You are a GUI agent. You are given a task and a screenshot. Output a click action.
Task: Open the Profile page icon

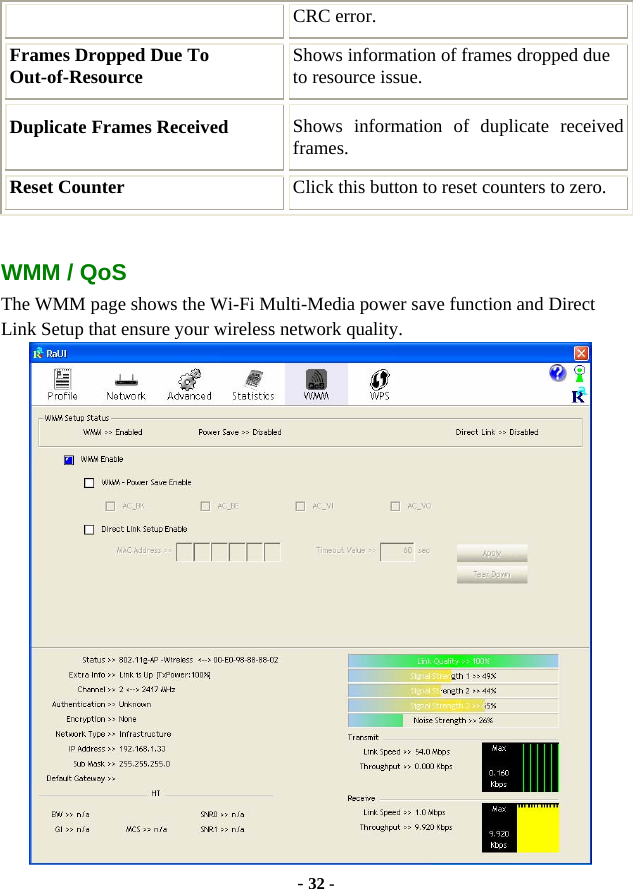62,384
